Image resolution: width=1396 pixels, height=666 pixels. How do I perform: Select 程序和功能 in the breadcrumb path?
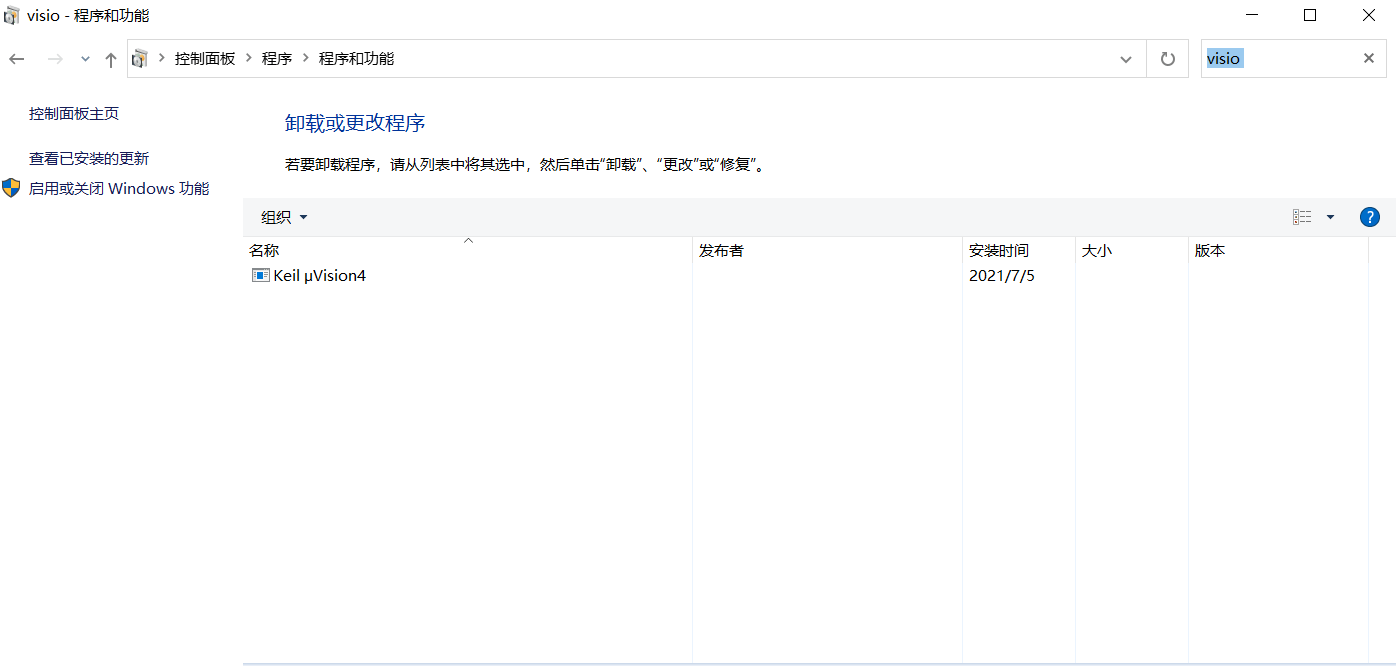[x=356, y=58]
